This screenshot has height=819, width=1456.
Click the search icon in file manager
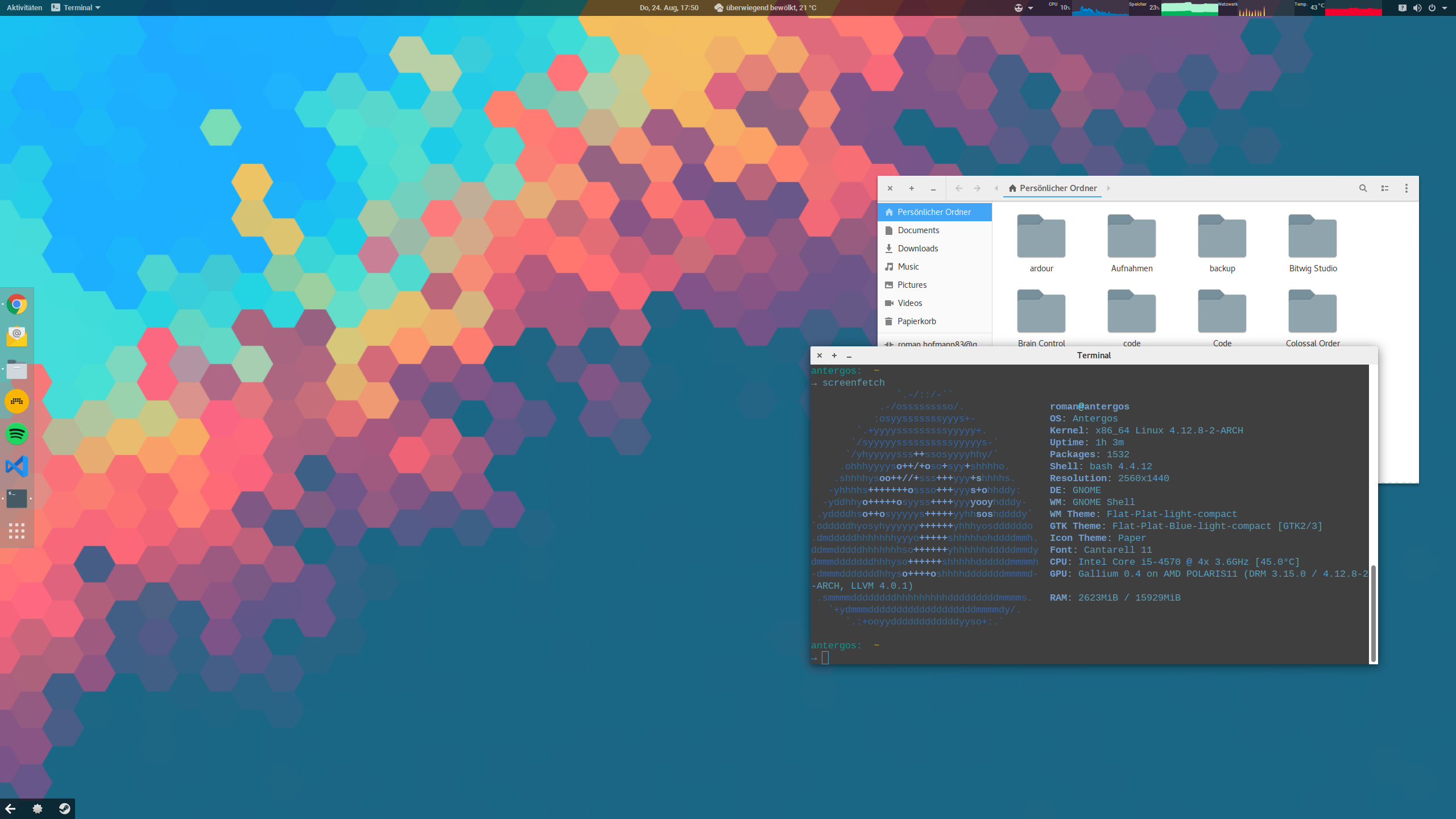pyautogui.click(x=1363, y=188)
